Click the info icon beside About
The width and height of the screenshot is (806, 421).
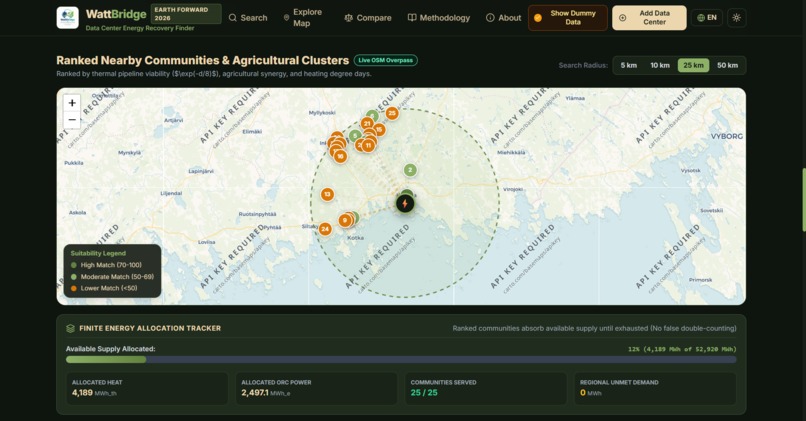(x=490, y=17)
